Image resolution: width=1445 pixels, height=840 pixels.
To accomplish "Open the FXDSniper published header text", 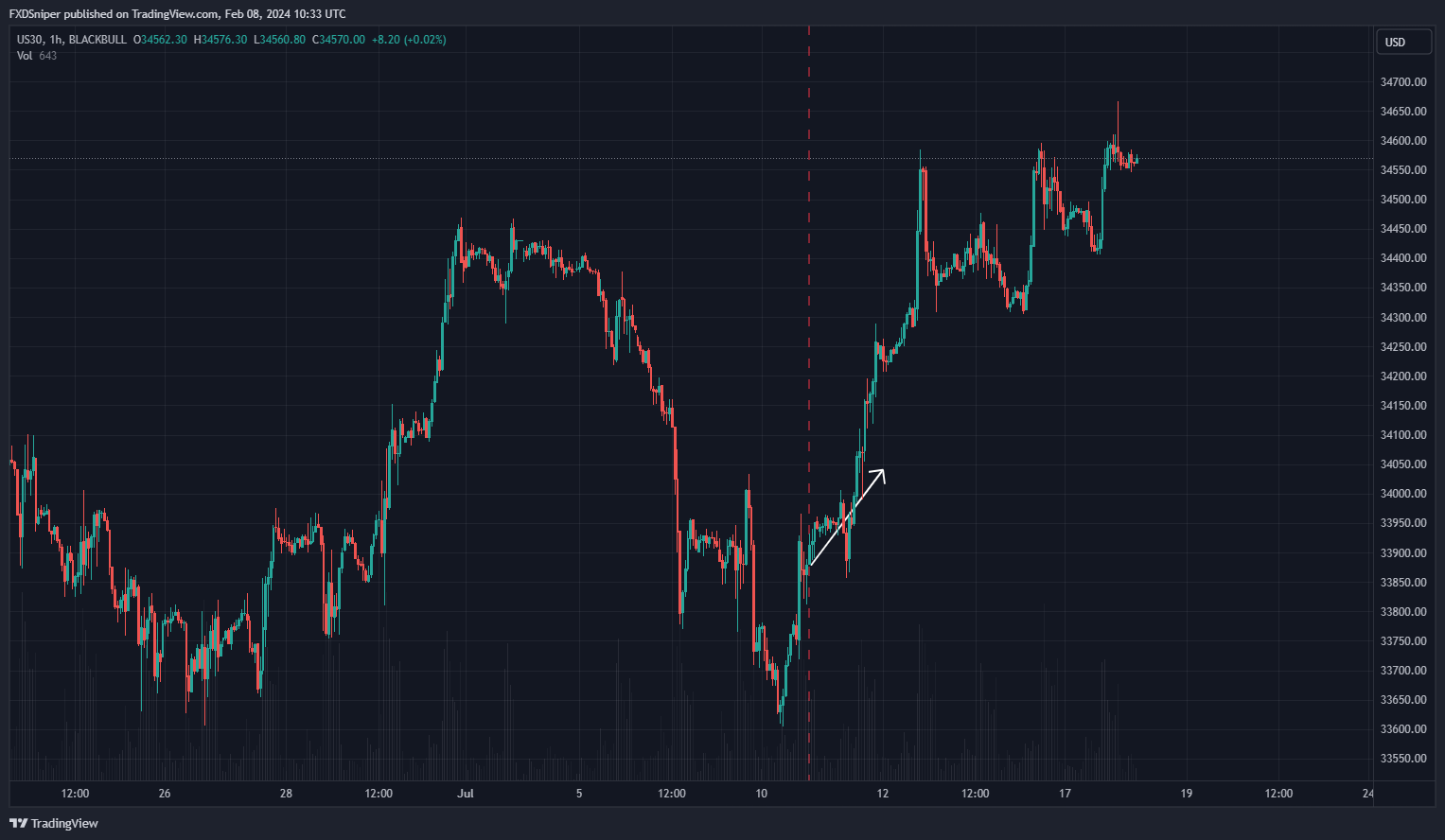I will (177, 14).
